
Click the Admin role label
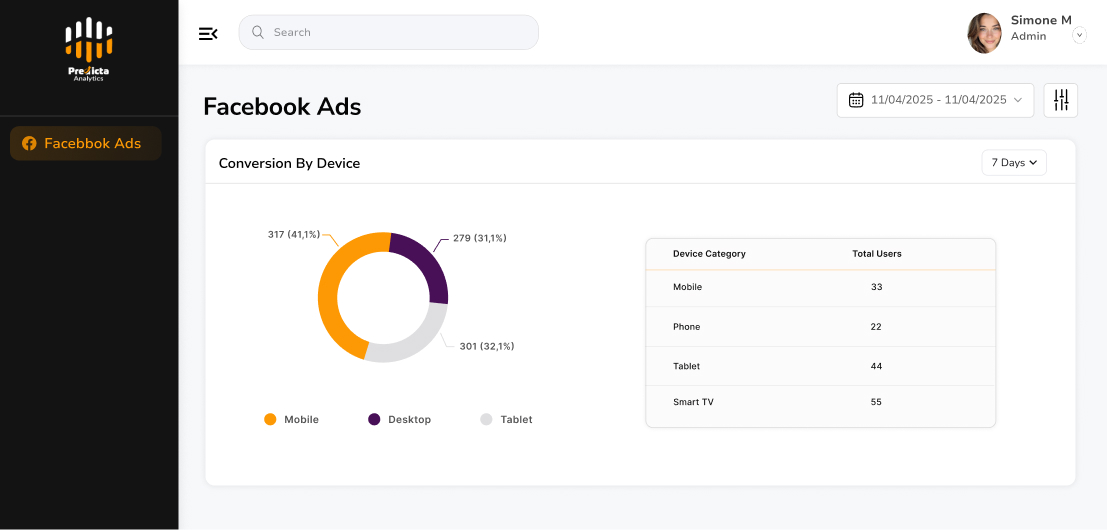[x=1029, y=36]
